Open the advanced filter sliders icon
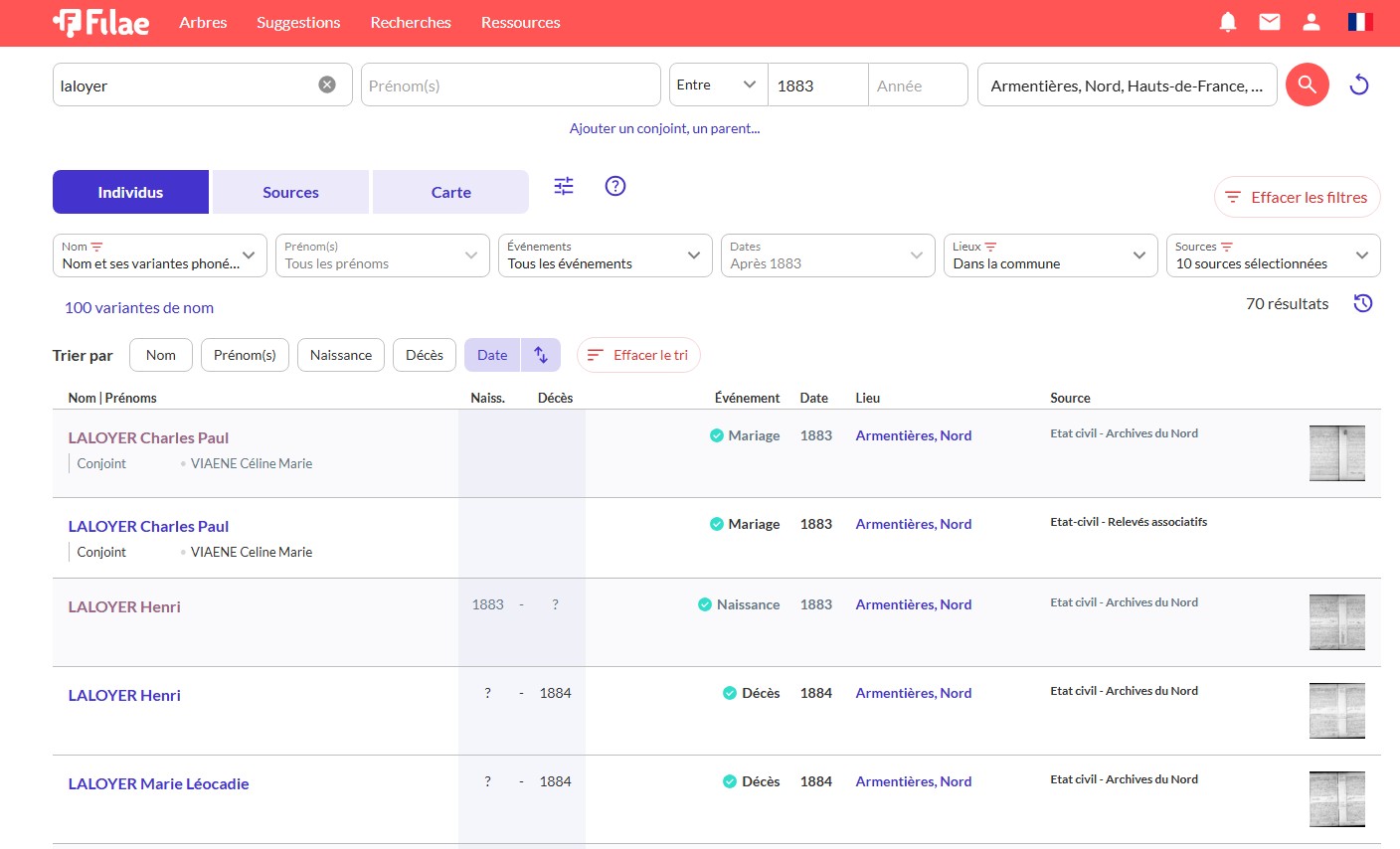This screenshot has width=1400, height=849. (x=564, y=186)
